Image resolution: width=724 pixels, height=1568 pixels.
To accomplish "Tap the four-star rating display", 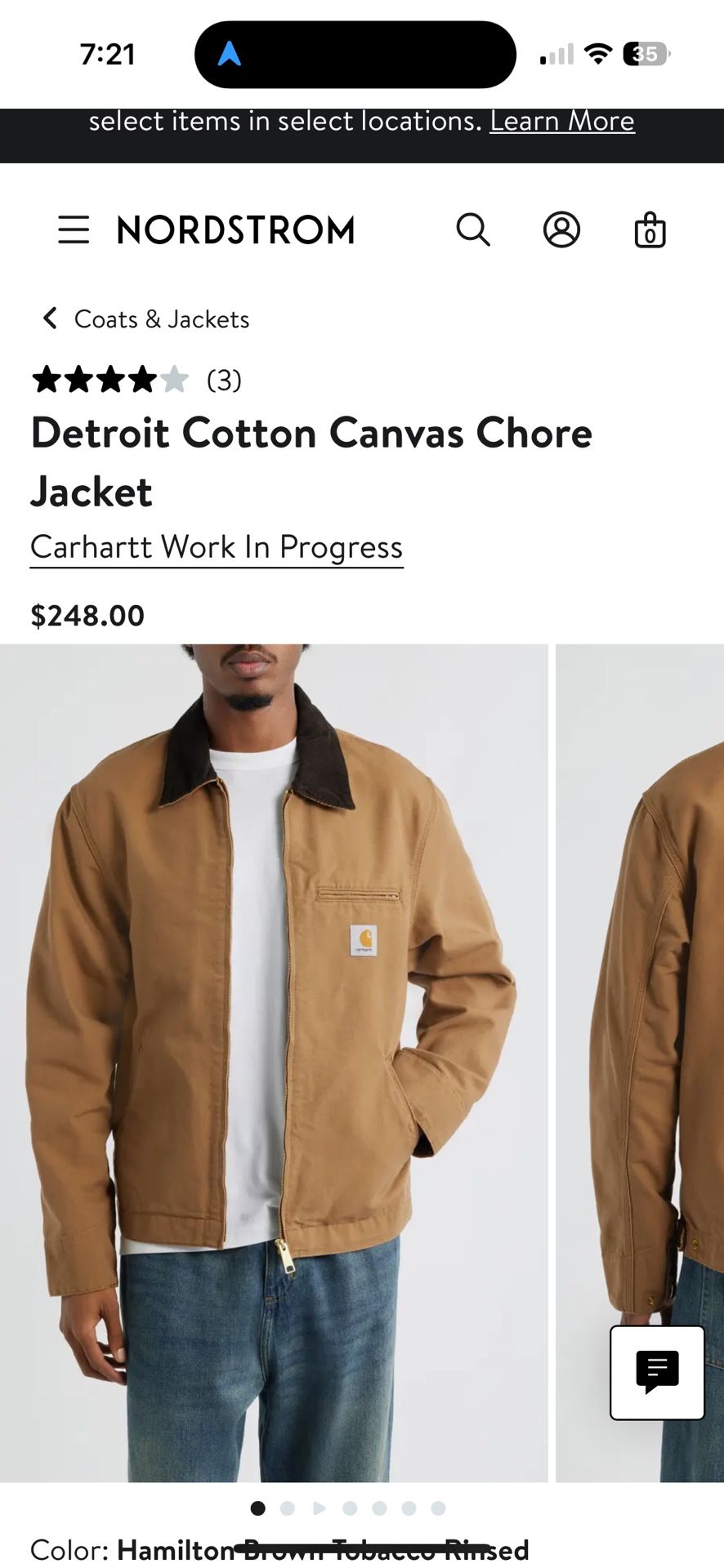I will tap(110, 380).
